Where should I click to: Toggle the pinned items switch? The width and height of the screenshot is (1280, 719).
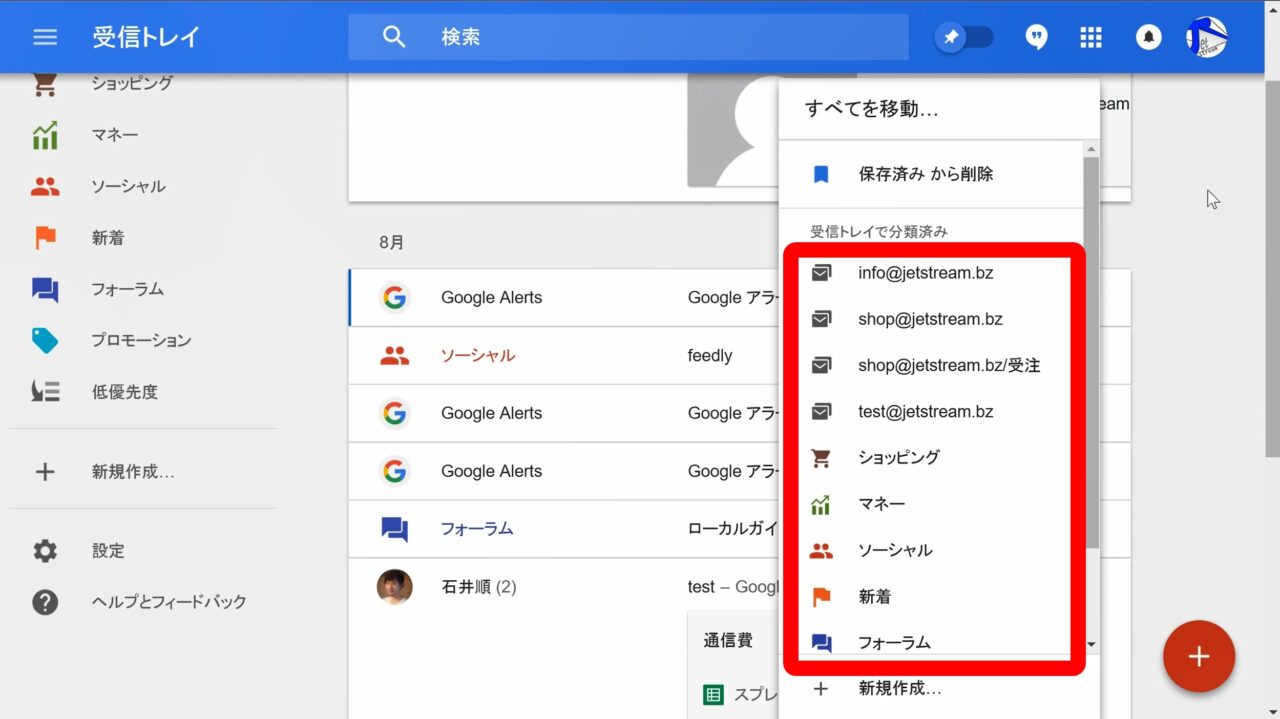tap(964, 37)
